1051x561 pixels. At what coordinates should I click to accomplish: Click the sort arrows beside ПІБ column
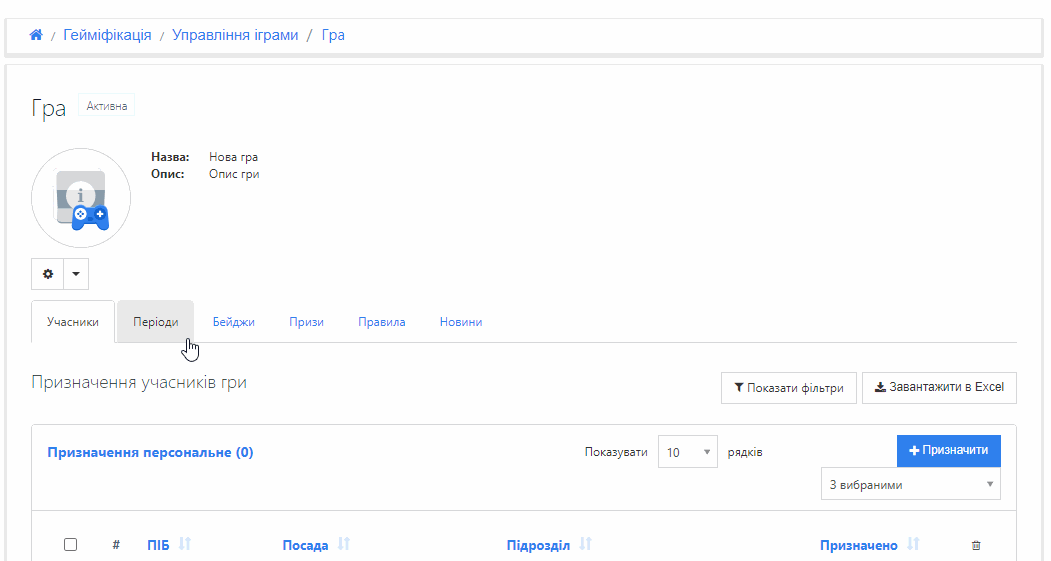point(185,545)
